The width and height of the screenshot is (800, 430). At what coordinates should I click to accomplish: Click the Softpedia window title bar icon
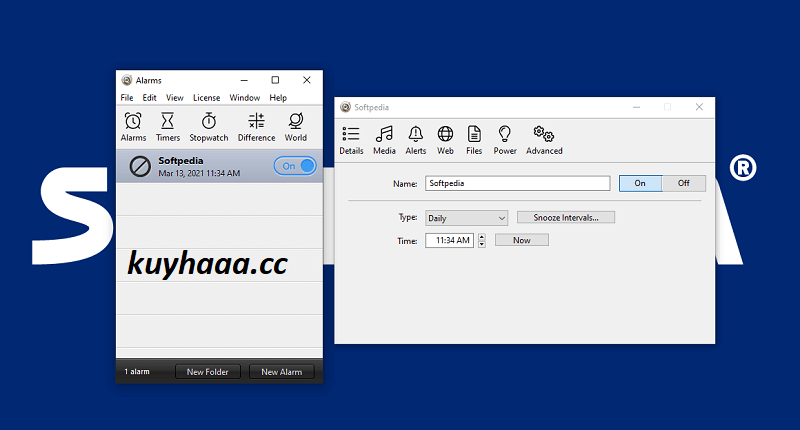click(x=345, y=107)
